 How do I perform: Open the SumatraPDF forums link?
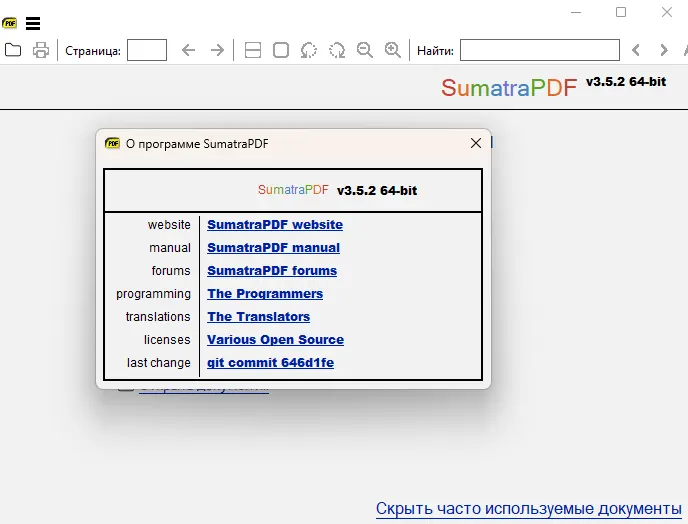point(272,271)
